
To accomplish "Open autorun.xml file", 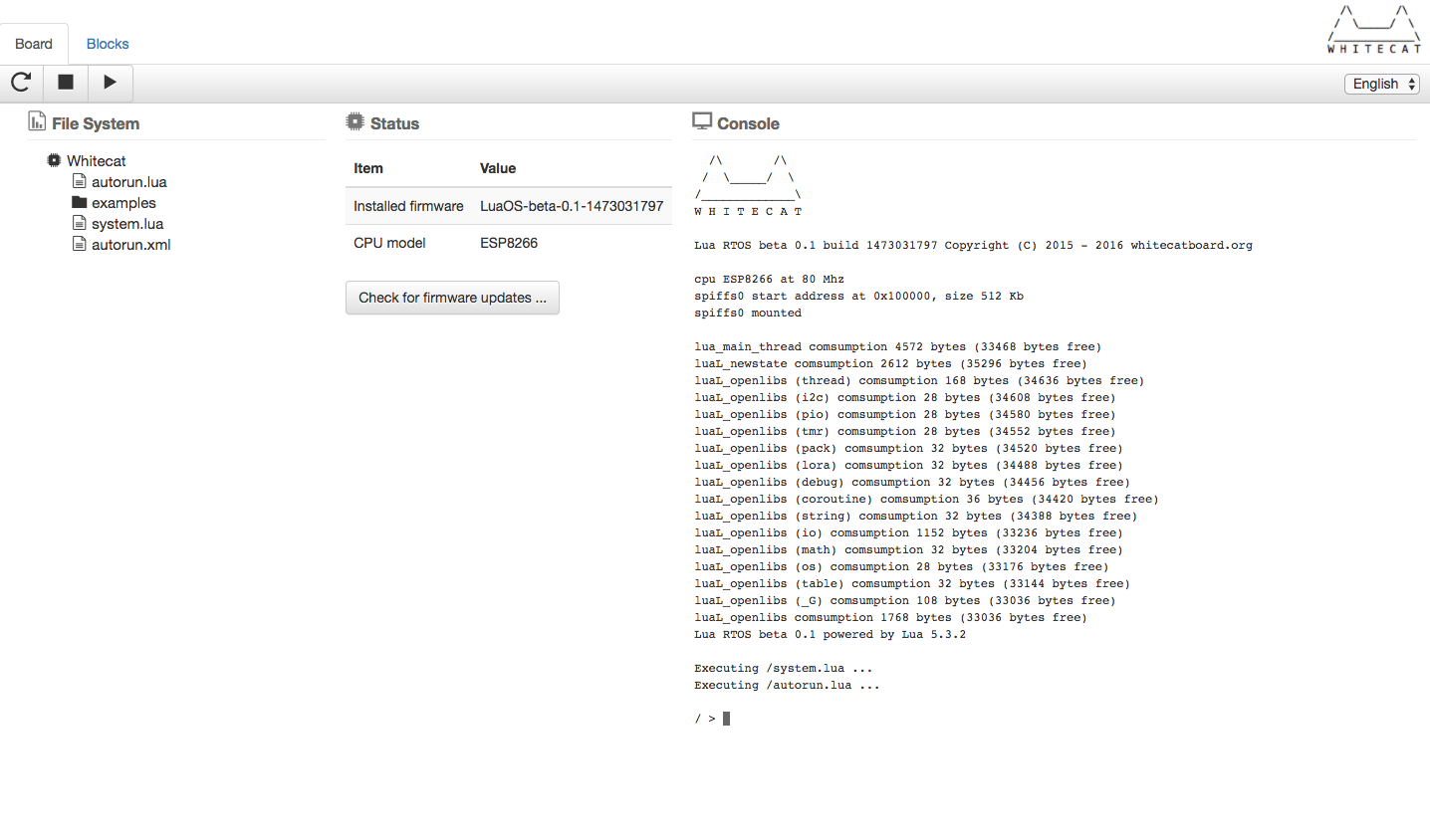I will [x=130, y=245].
